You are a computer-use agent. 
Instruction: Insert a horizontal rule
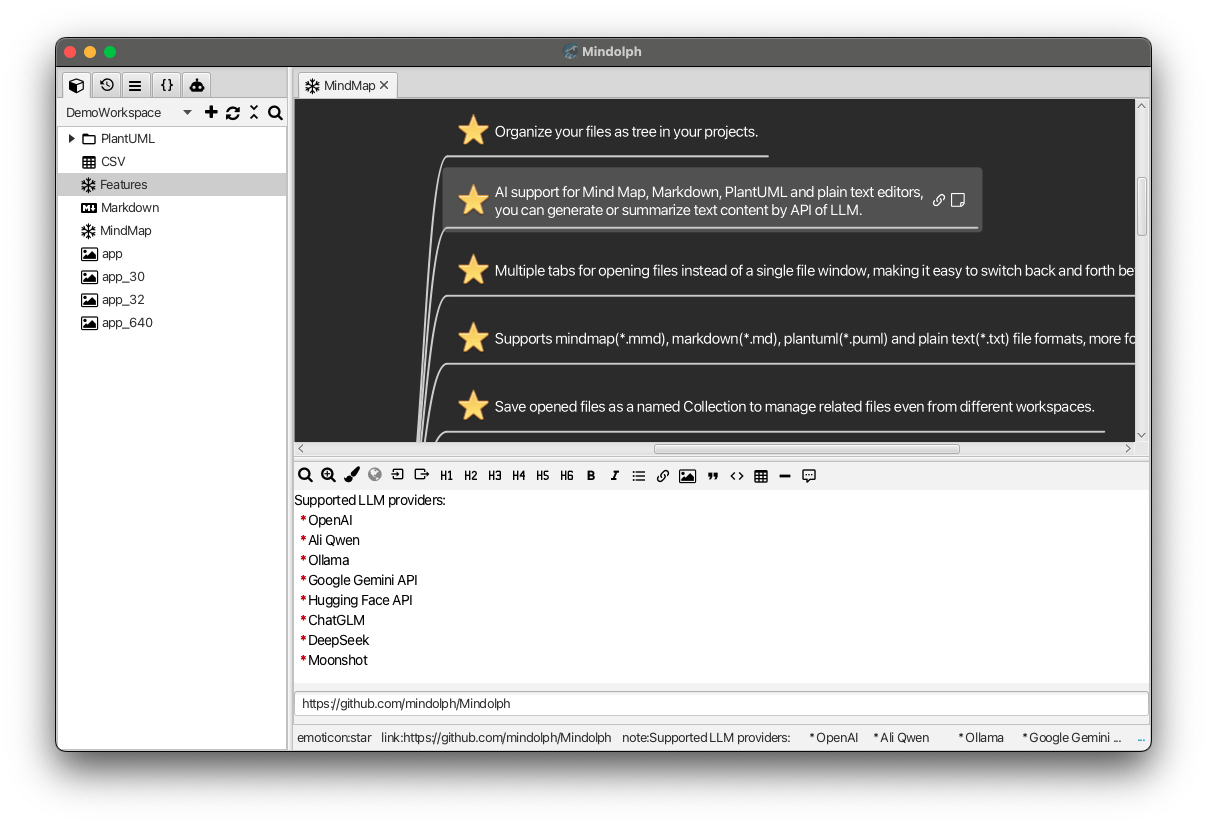785,476
